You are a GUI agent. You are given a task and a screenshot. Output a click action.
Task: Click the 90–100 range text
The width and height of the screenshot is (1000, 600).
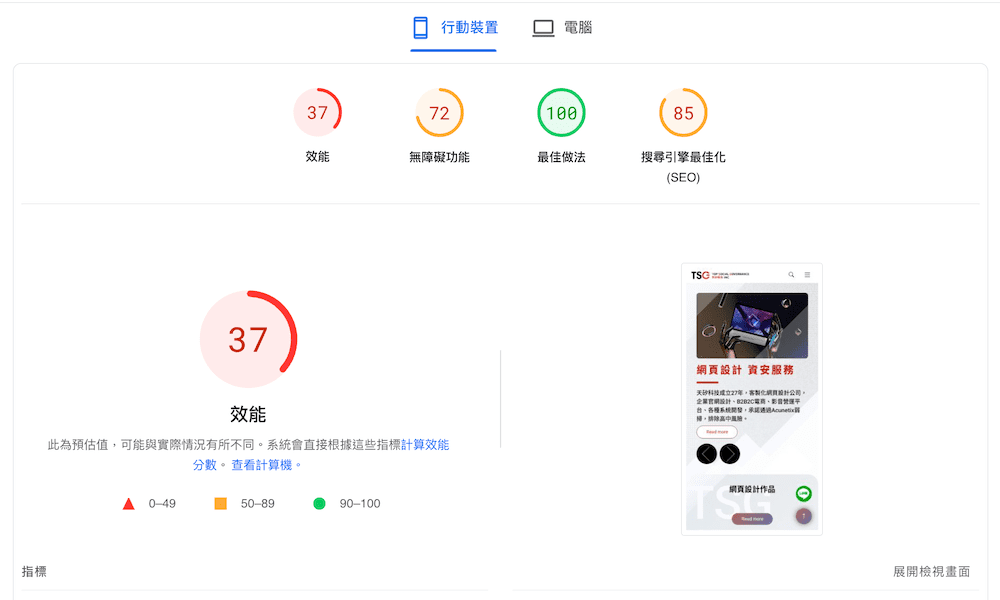point(360,504)
